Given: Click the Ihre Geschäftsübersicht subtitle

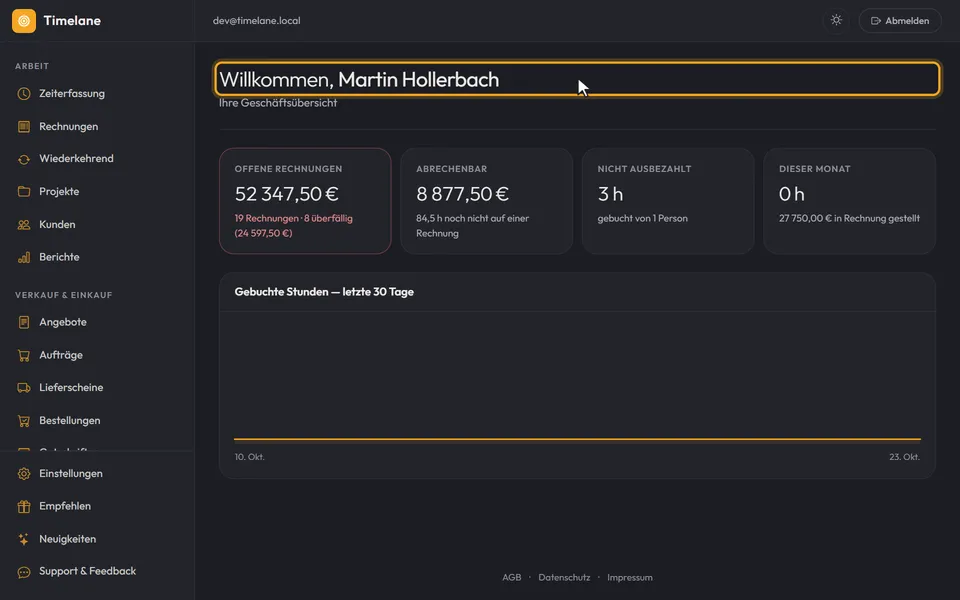Looking at the screenshot, I should point(278,103).
